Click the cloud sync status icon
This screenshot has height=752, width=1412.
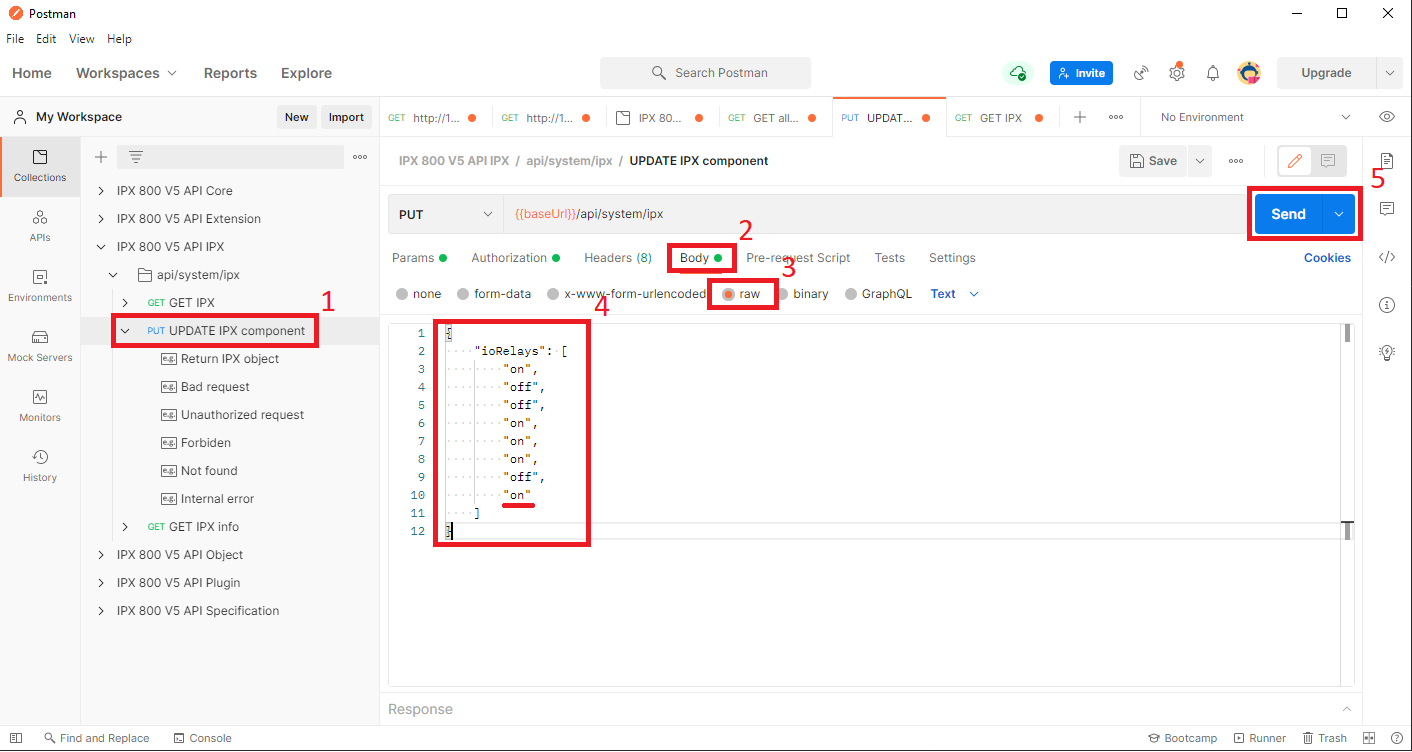click(x=1018, y=73)
